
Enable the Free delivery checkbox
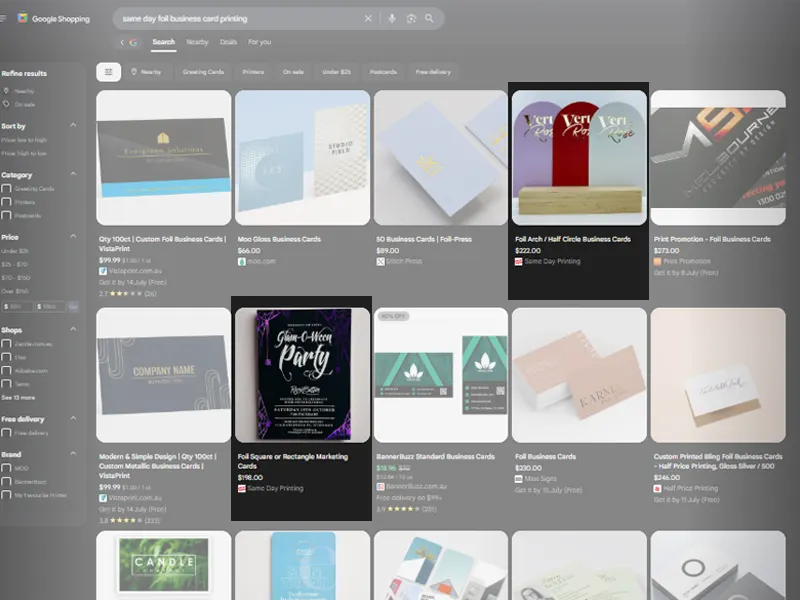(x=6, y=433)
